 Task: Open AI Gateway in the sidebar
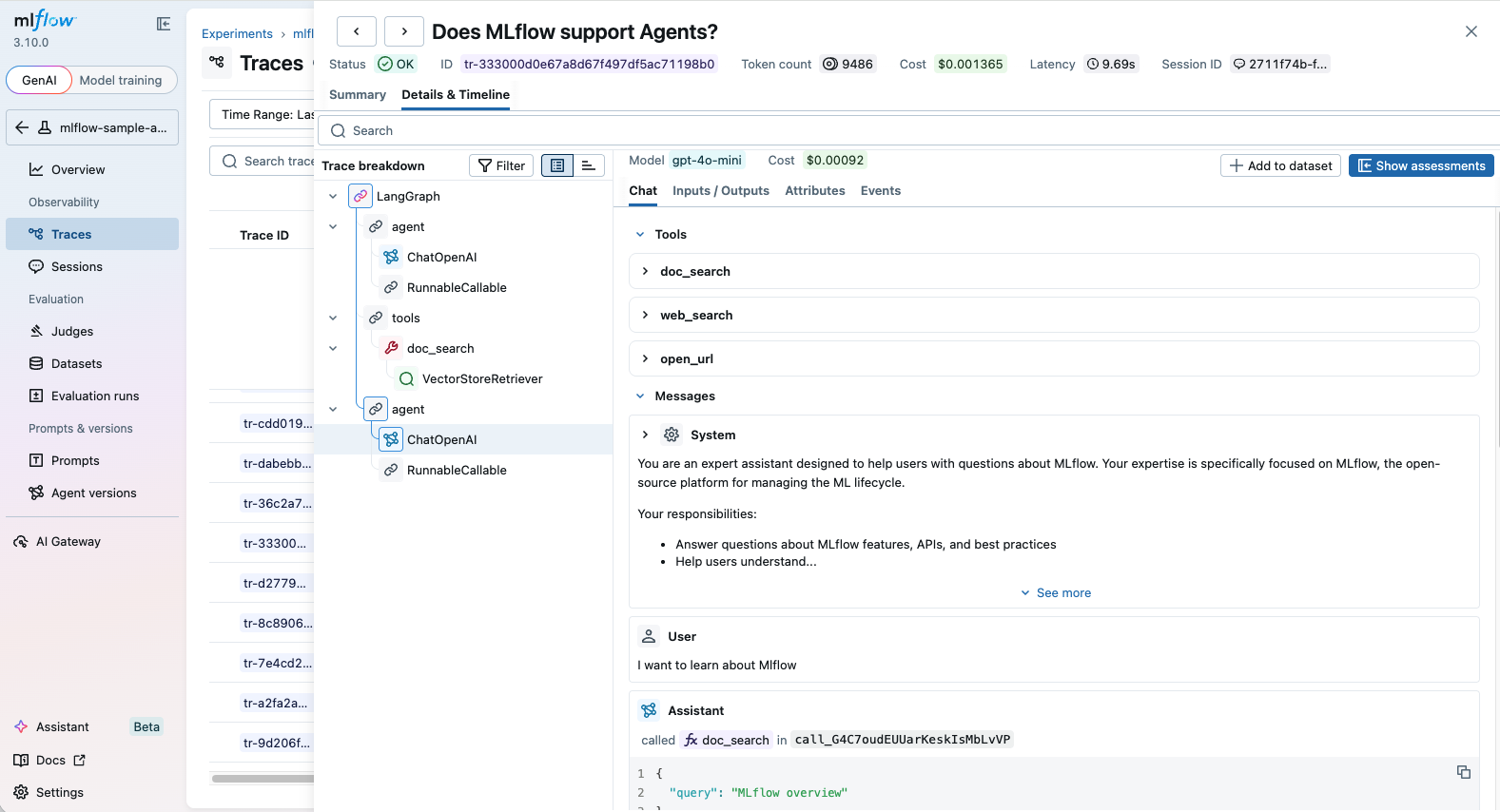coord(92,541)
